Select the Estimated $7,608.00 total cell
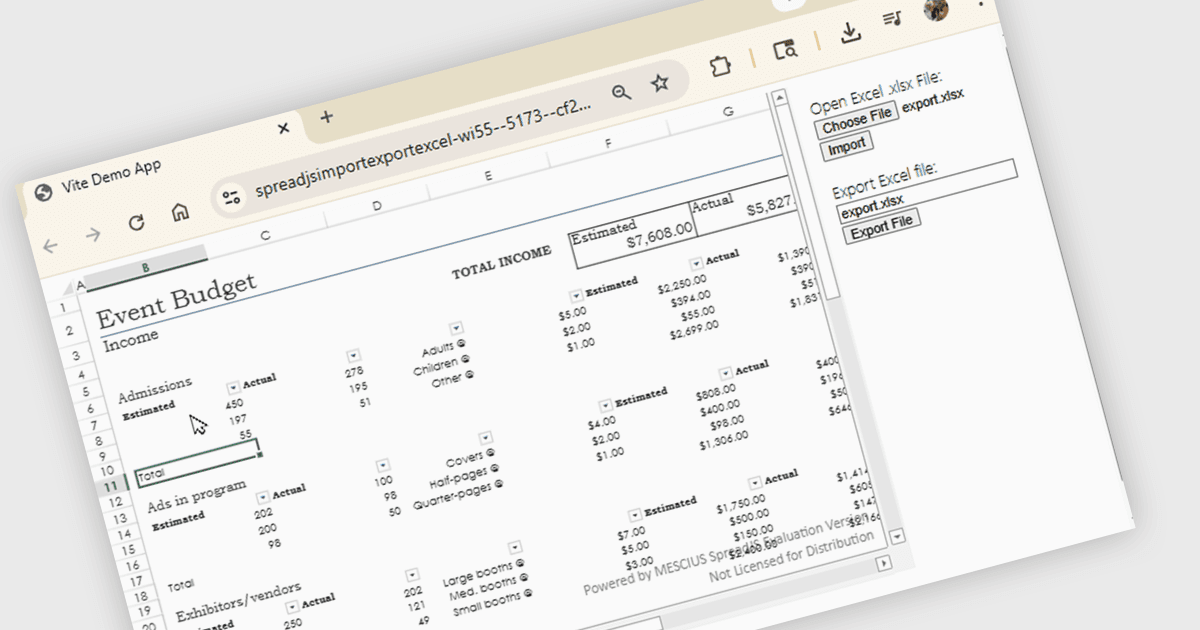This screenshot has height=630, width=1200. pos(633,236)
